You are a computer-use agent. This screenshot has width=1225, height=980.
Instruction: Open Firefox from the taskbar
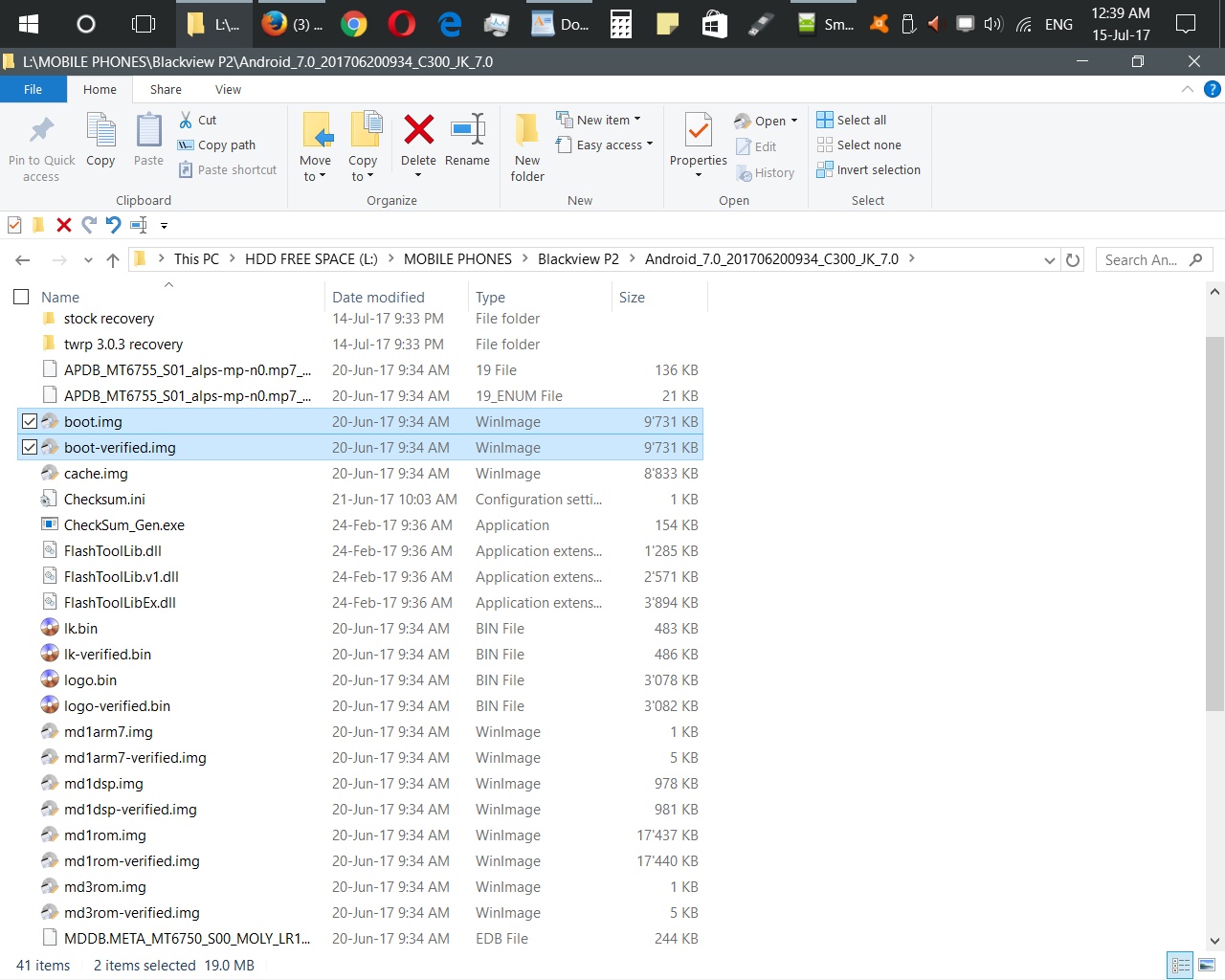pos(275,24)
